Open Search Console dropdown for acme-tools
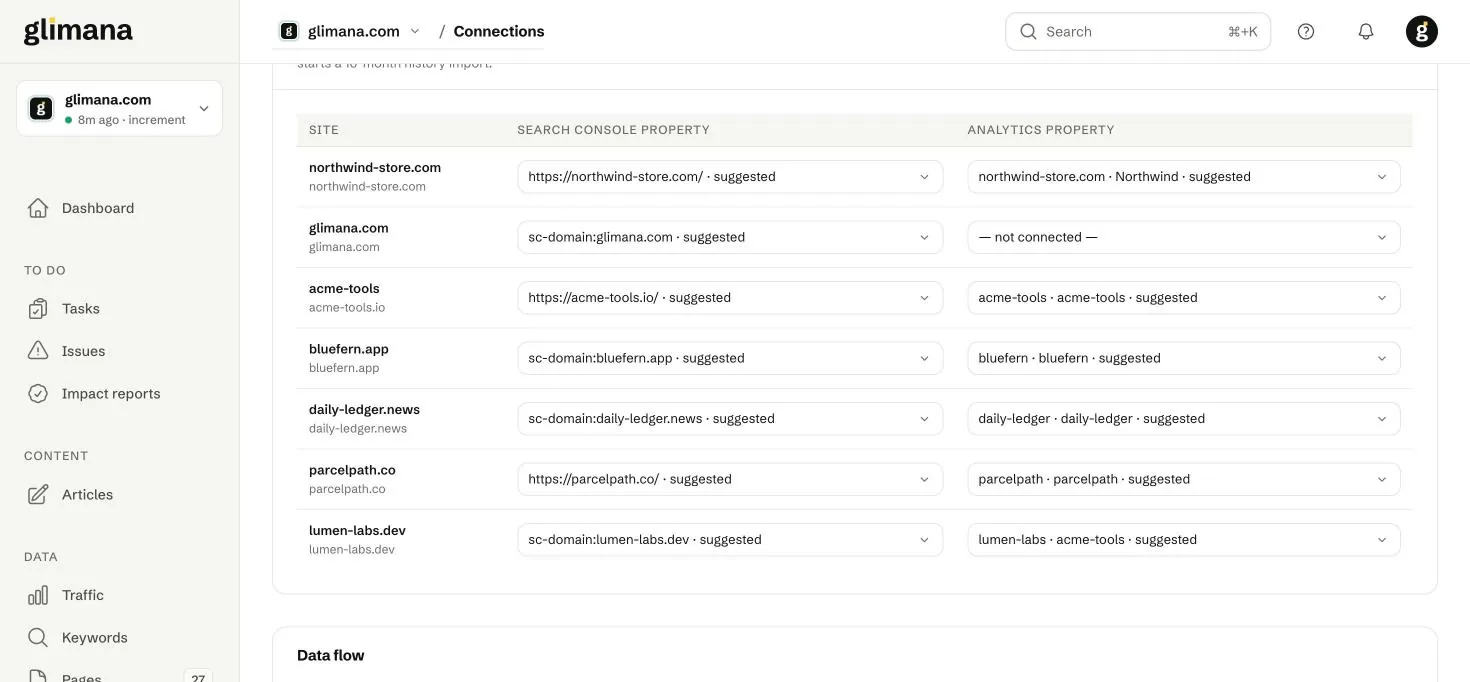This screenshot has width=1470, height=682. 730,298
